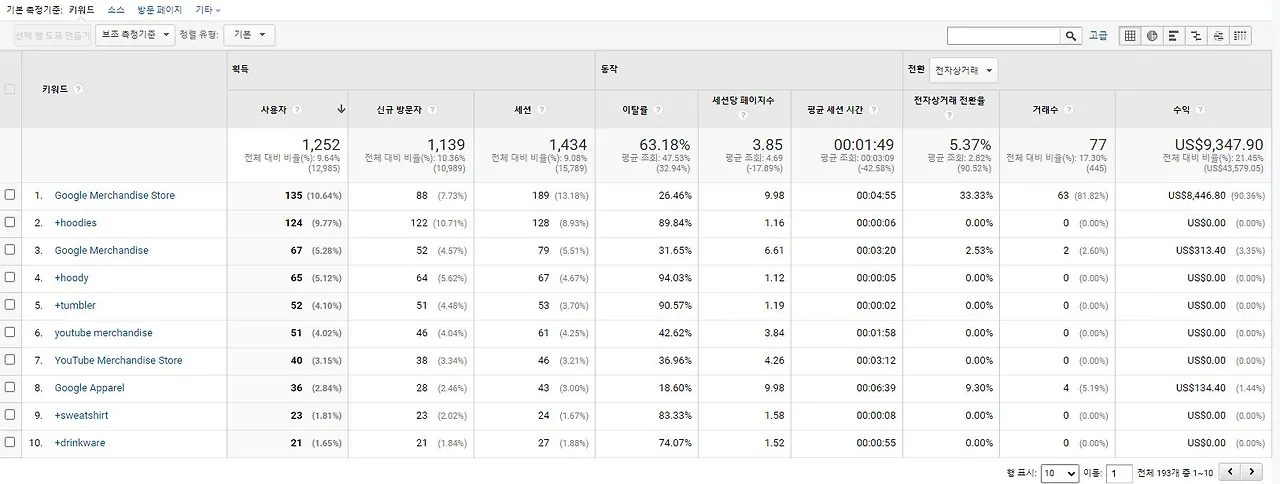
Task: Switch to the data table view icon
Action: pos(1130,35)
